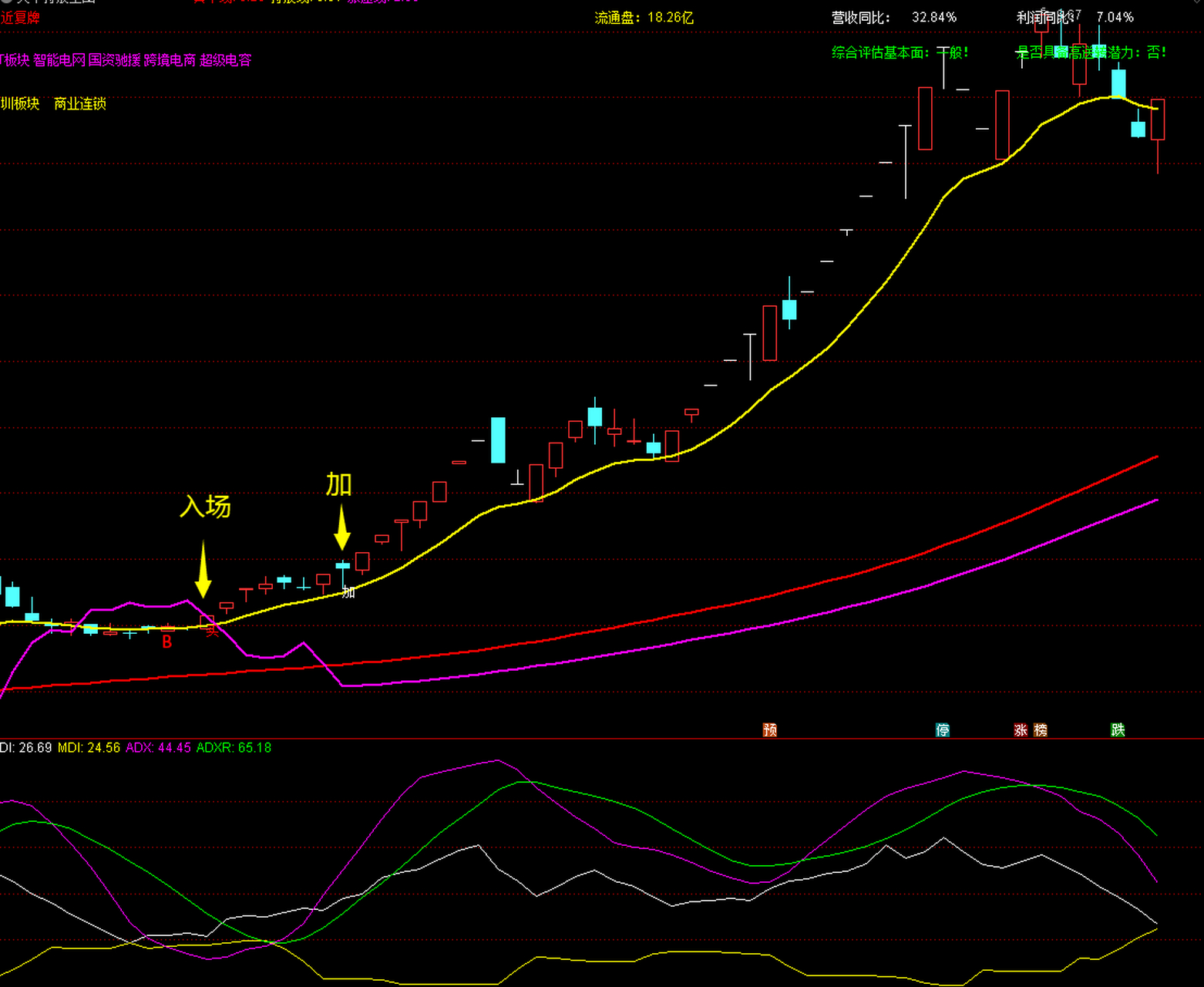Click the 智能电网 sector tag
The image size is (1204, 987).
pos(59,60)
